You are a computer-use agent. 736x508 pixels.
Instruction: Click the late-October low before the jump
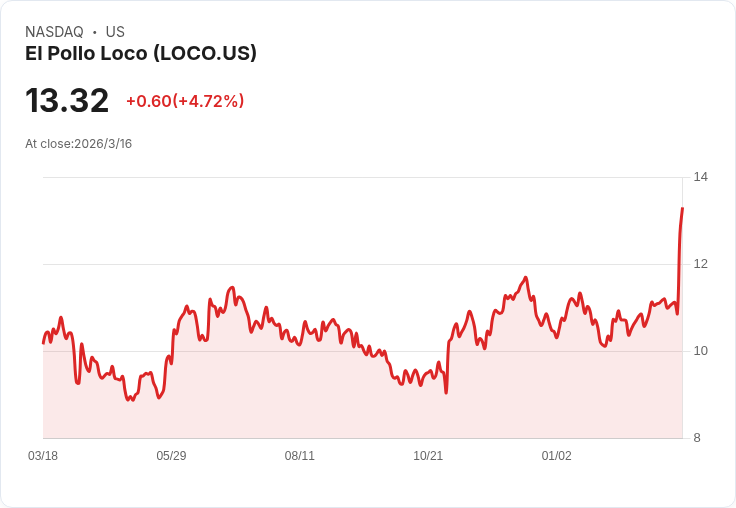[446, 393]
